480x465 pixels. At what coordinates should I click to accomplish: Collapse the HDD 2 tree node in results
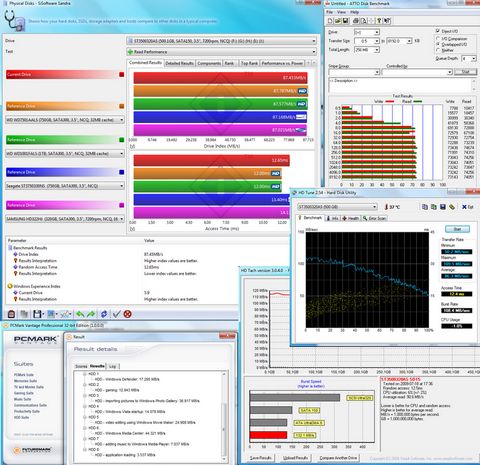click(x=85, y=385)
